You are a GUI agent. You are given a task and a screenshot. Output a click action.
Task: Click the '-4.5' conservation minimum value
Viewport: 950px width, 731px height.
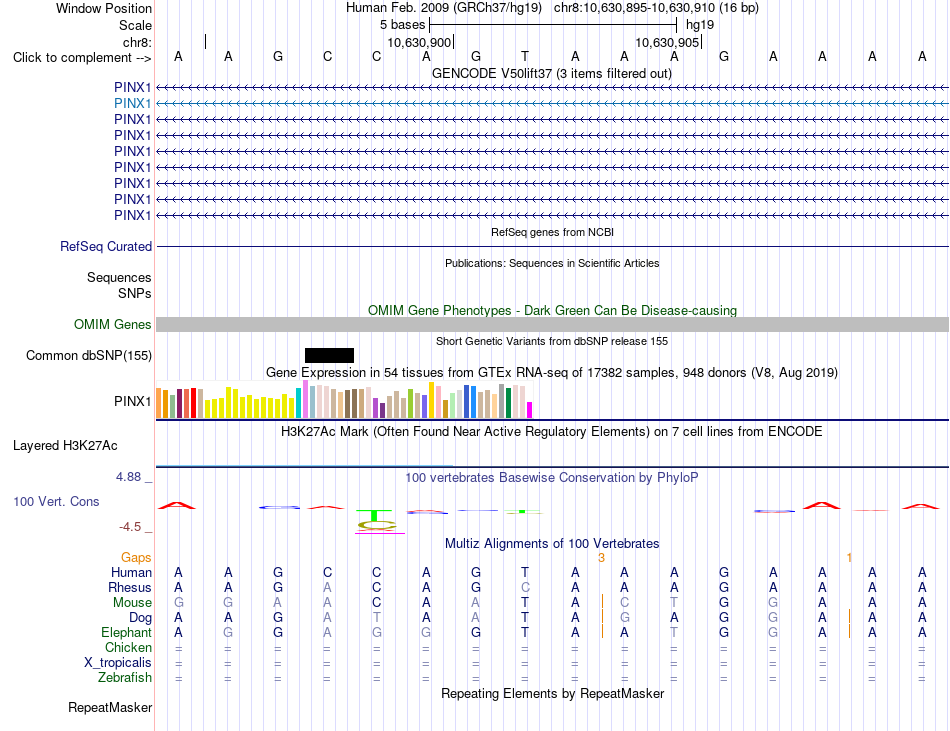tap(130, 527)
